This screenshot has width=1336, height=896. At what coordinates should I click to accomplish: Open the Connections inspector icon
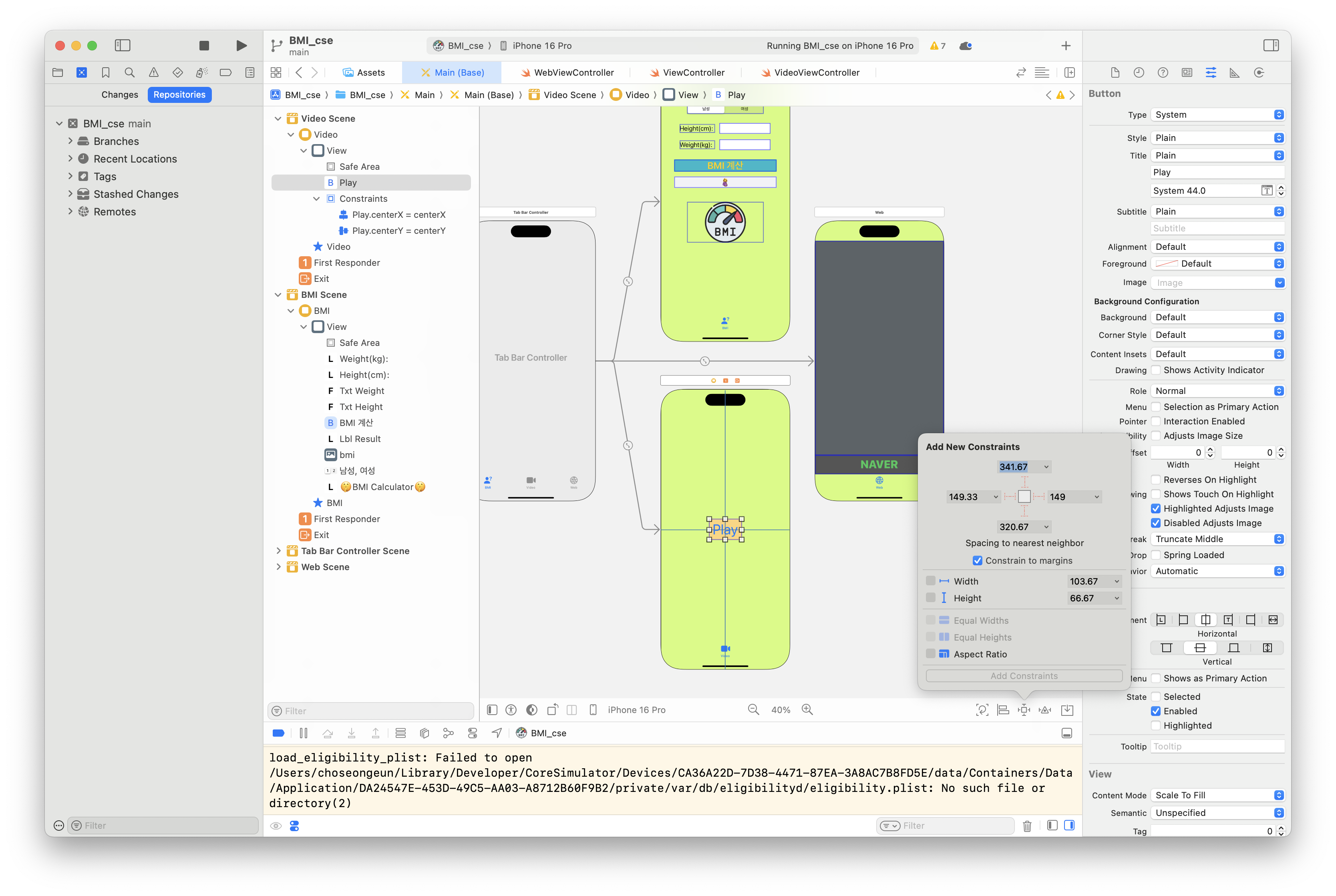tap(1259, 72)
